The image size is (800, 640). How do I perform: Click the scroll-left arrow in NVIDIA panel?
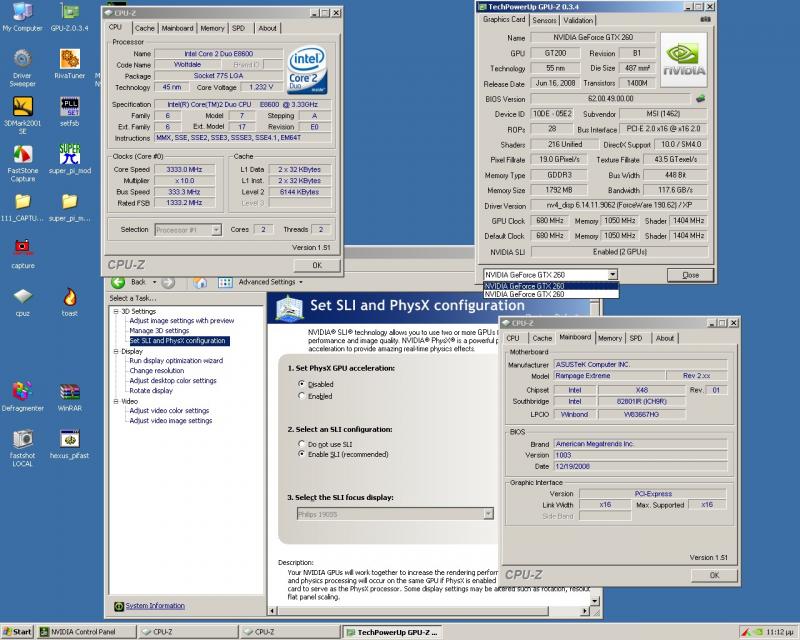(x=272, y=611)
